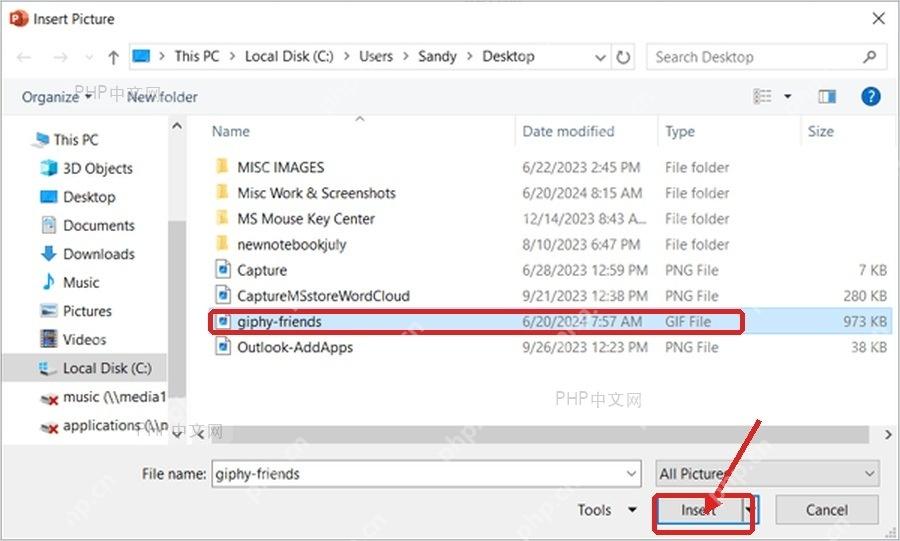Open the recent locations dropdown arrow

tap(89, 57)
